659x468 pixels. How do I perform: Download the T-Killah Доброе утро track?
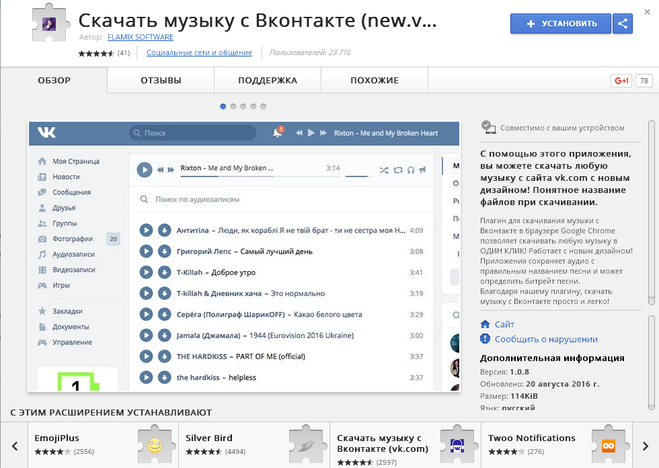tap(164, 272)
